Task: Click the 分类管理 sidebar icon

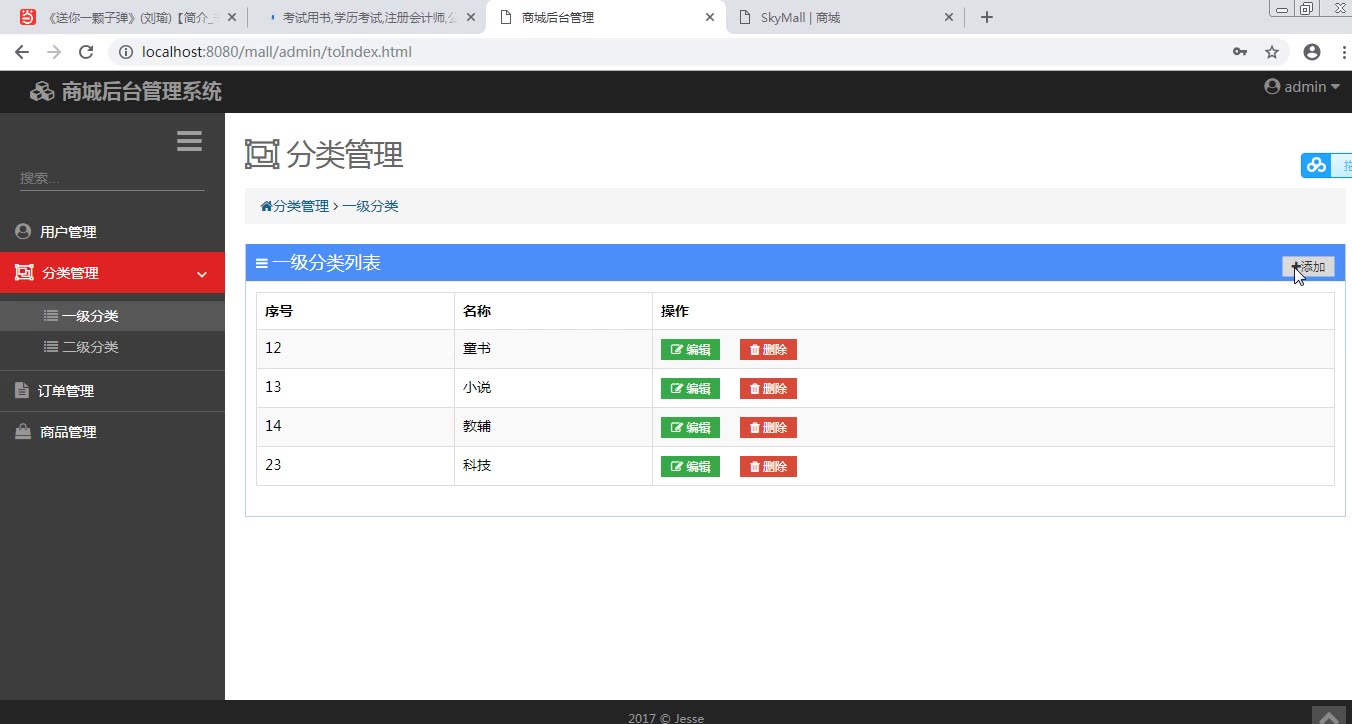Action: coord(24,272)
